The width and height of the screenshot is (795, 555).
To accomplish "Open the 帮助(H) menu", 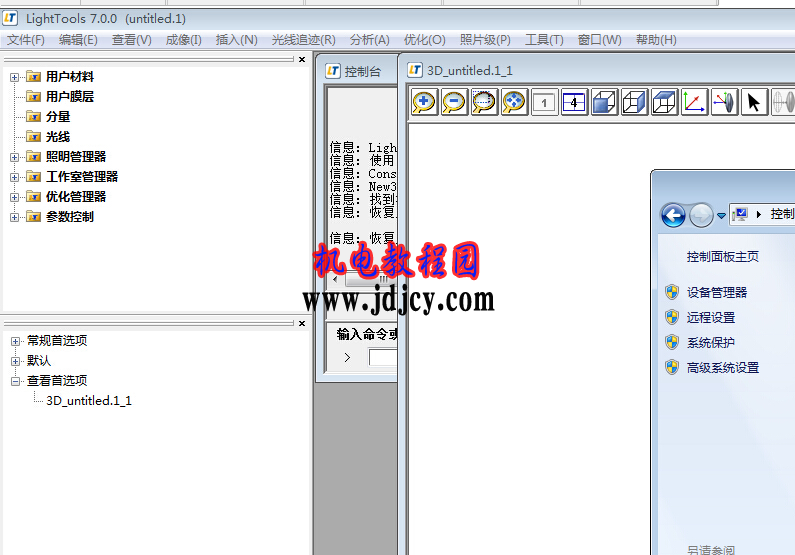I will (656, 40).
